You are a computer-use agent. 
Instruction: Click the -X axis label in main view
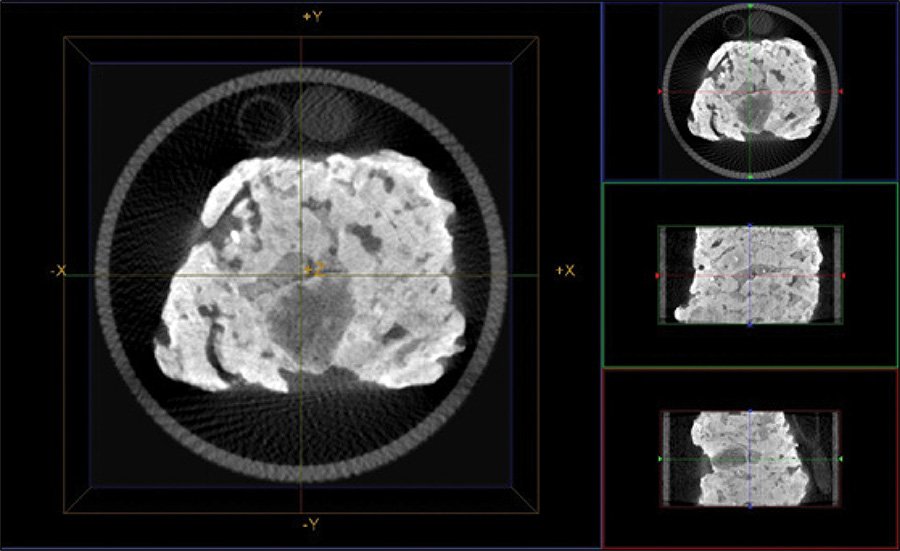(x=59, y=271)
